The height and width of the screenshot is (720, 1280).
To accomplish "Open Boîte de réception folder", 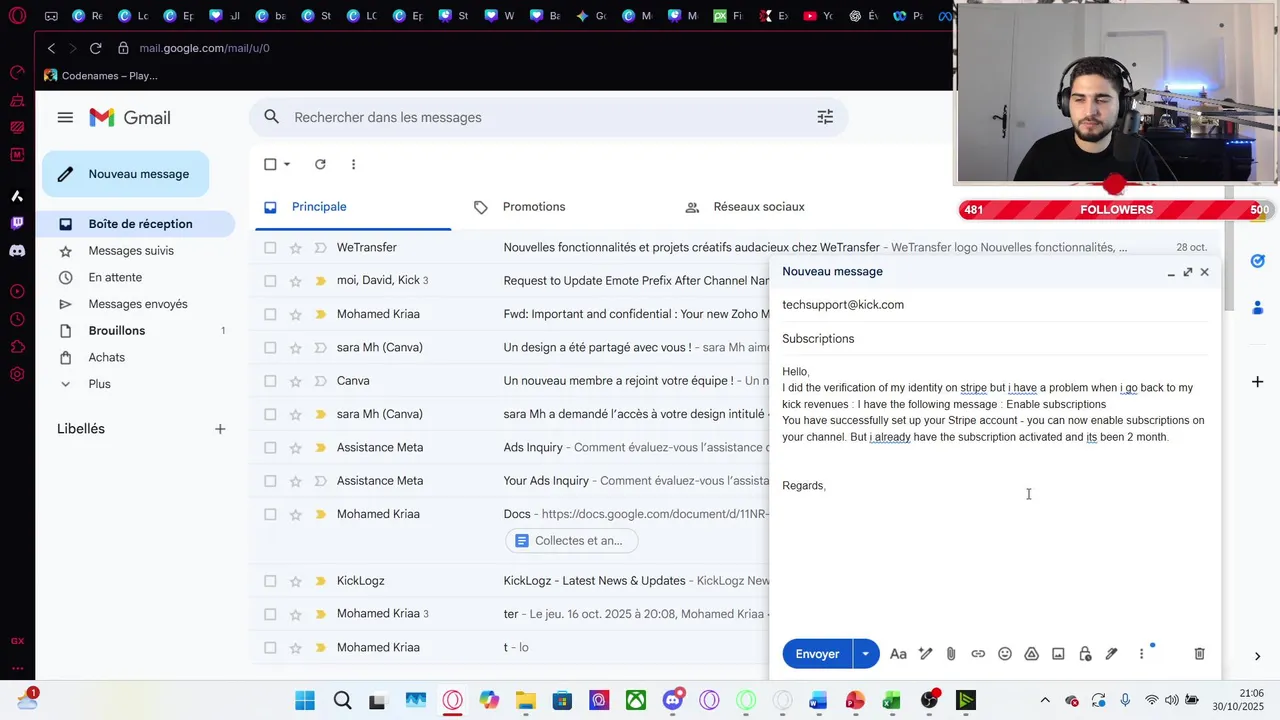I will [x=138, y=224].
